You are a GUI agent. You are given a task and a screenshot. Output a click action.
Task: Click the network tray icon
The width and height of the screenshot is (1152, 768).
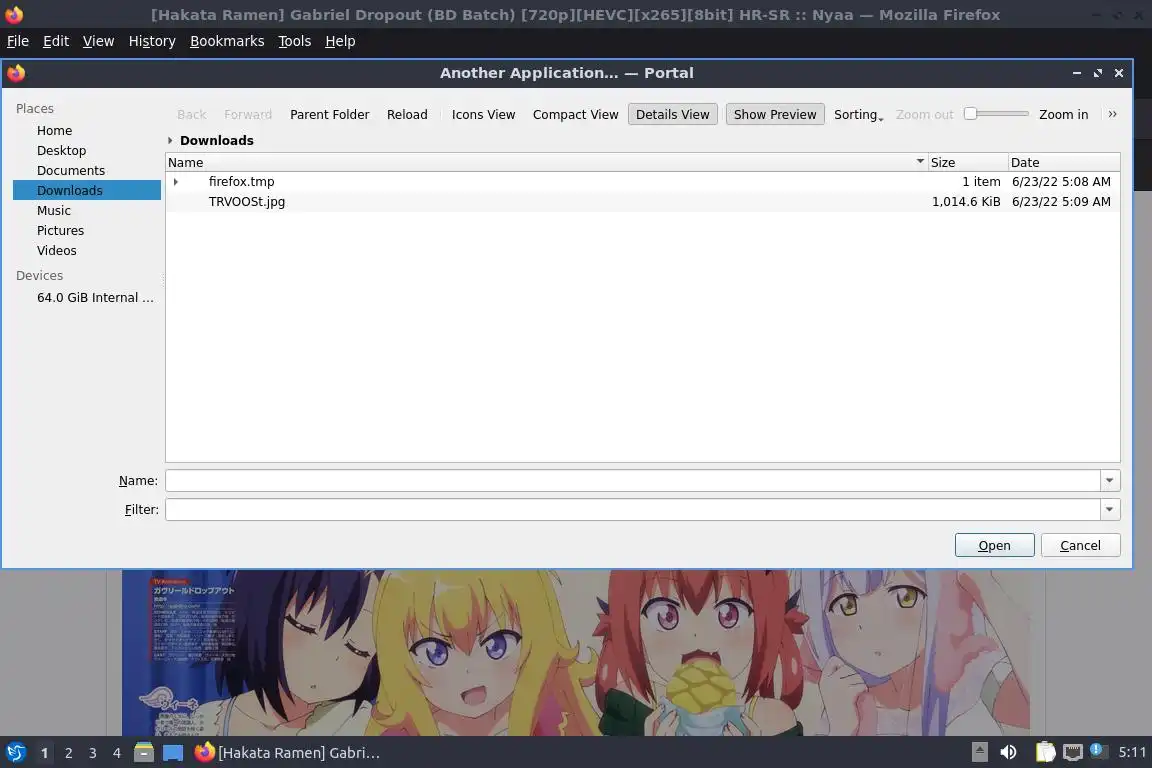click(1073, 753)
